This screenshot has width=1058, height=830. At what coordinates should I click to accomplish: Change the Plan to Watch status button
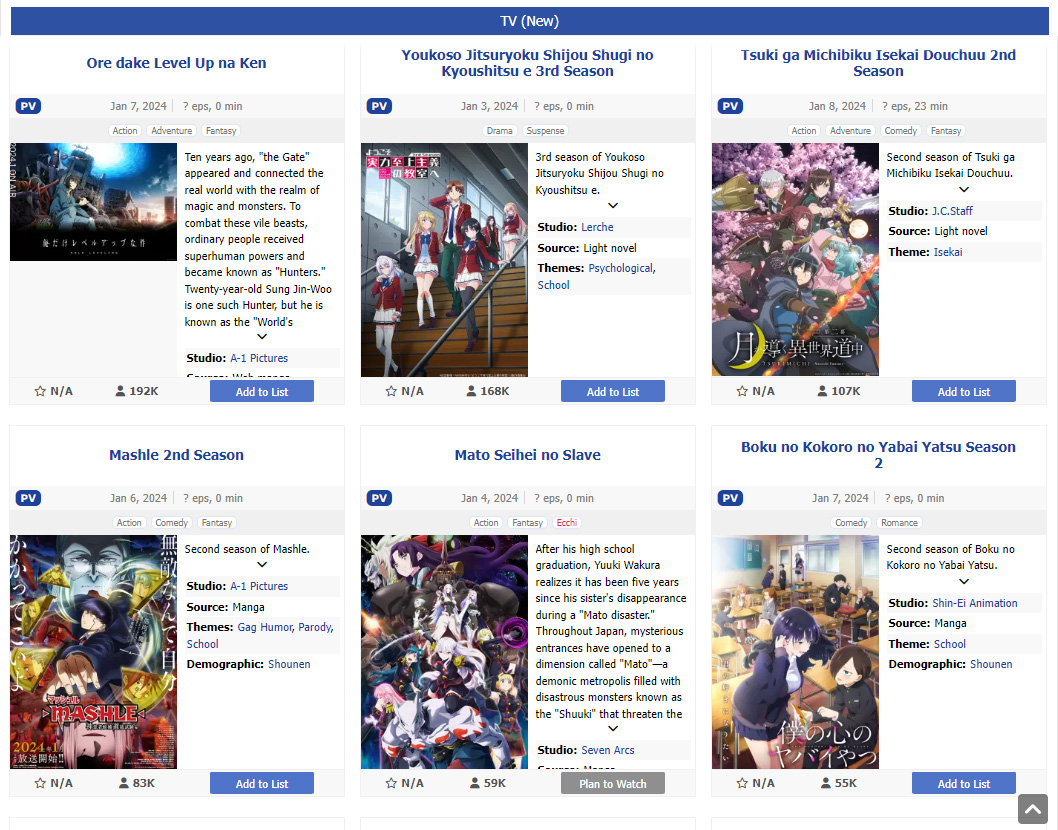click(613, 783)
